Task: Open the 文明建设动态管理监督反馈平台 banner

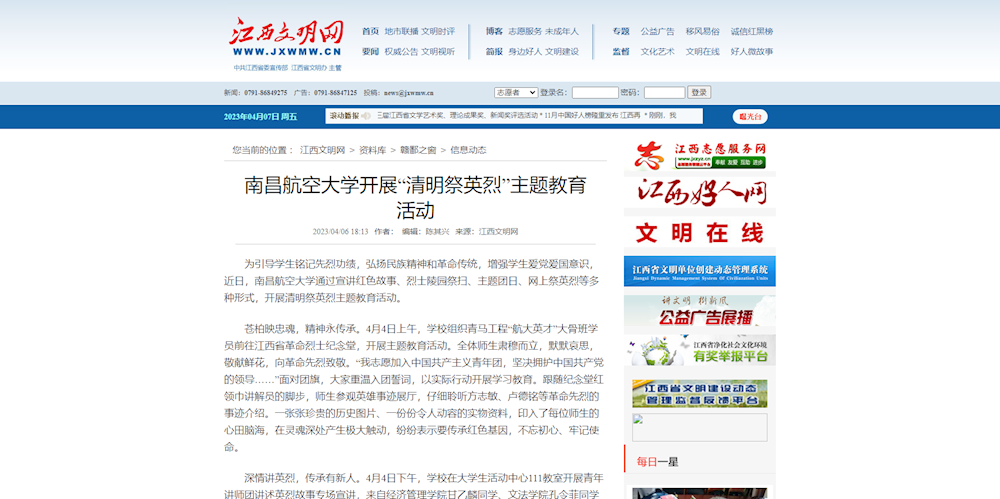Action: point(699,393)
